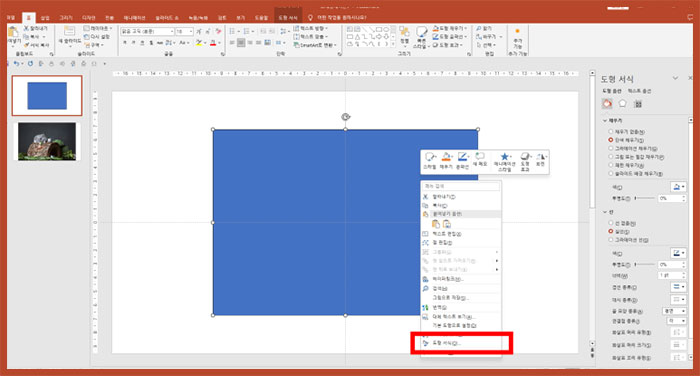Select the Gradient line radio button

611,240
